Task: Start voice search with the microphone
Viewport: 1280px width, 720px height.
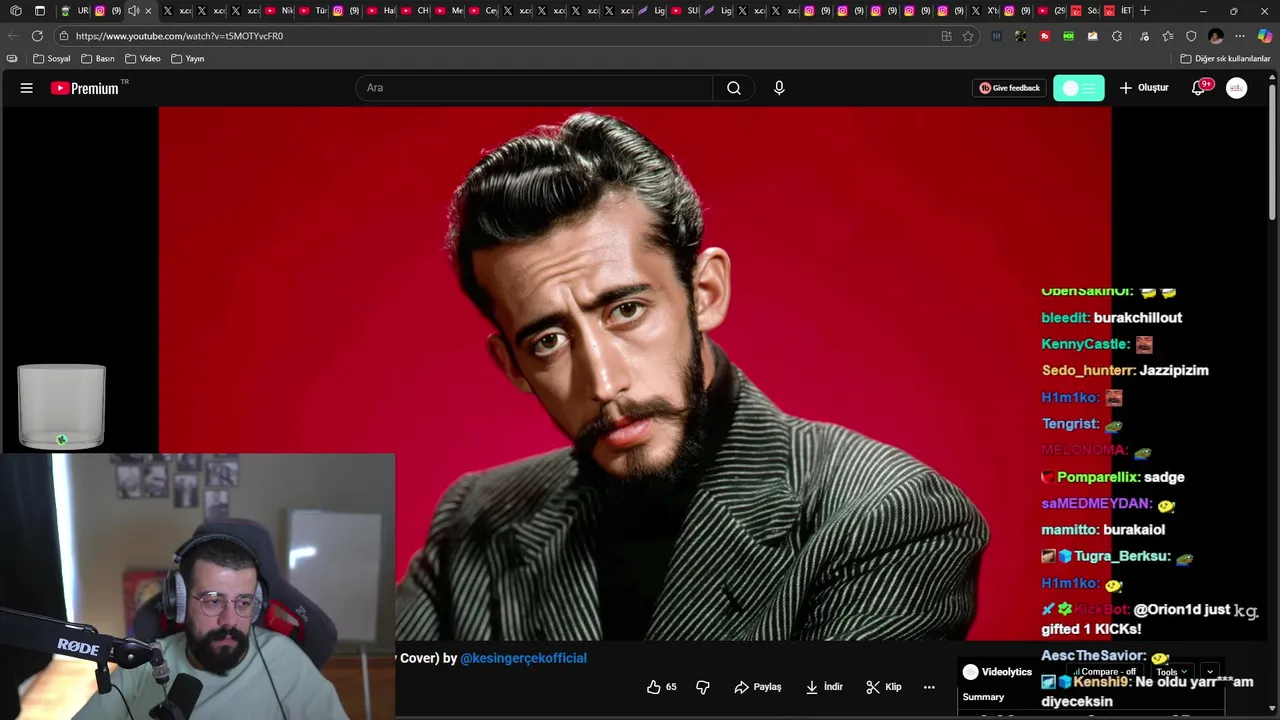Action: click(x=779, y=88)
